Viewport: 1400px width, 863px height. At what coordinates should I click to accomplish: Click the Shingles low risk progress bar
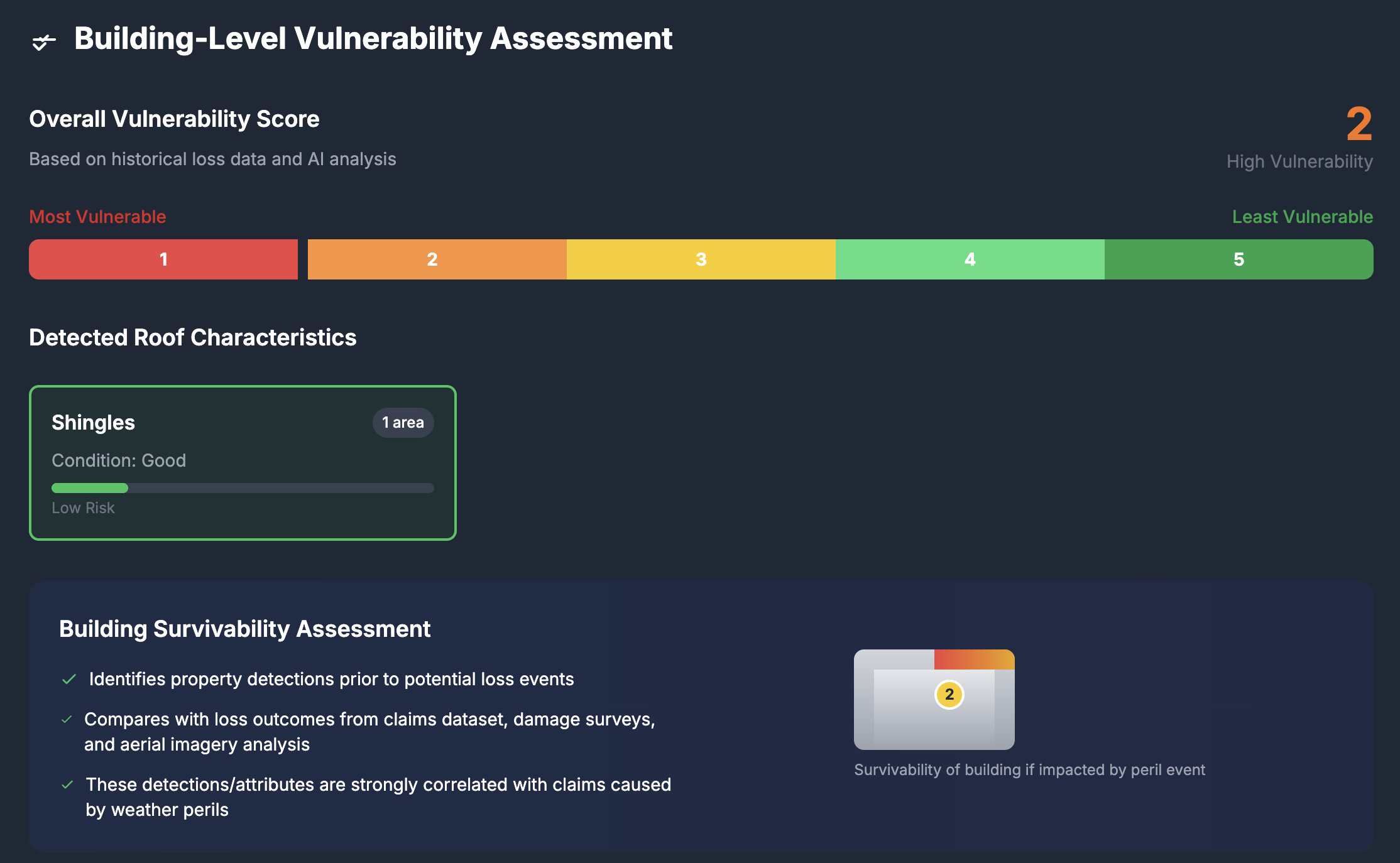(243, 488)
